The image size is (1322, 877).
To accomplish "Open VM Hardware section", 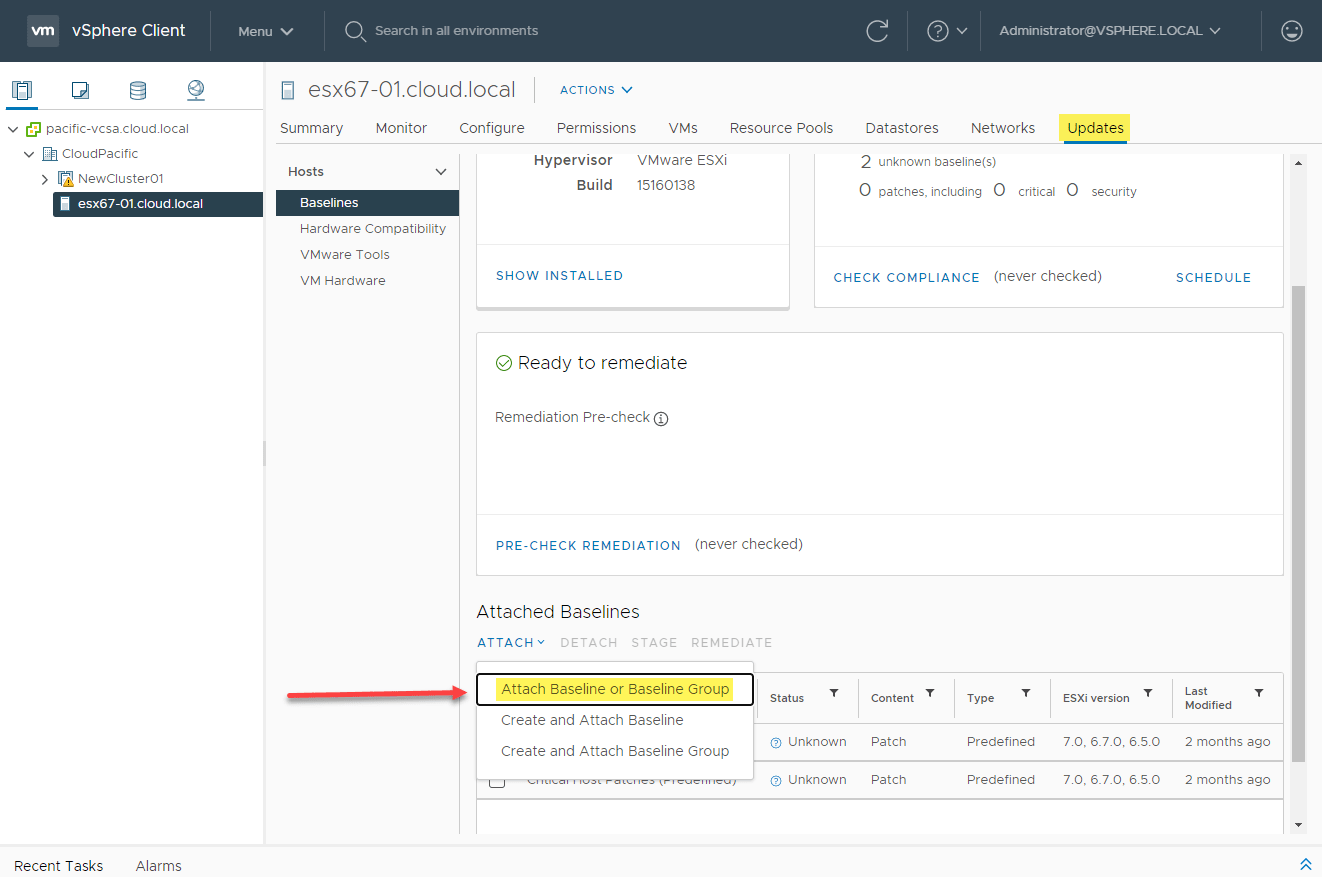I will coord(343,281).
